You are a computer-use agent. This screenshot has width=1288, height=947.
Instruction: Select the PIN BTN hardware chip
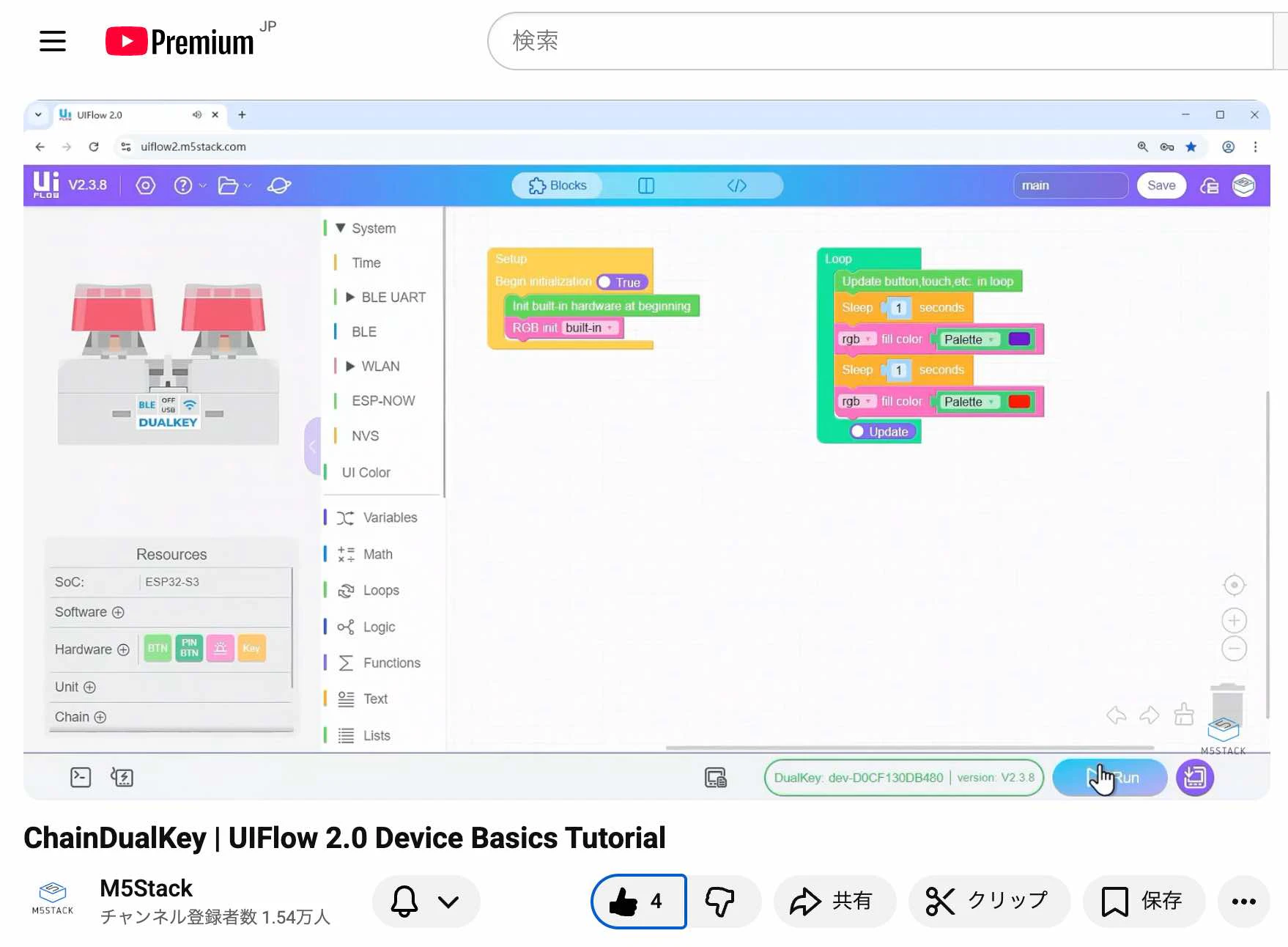point(189,648)
